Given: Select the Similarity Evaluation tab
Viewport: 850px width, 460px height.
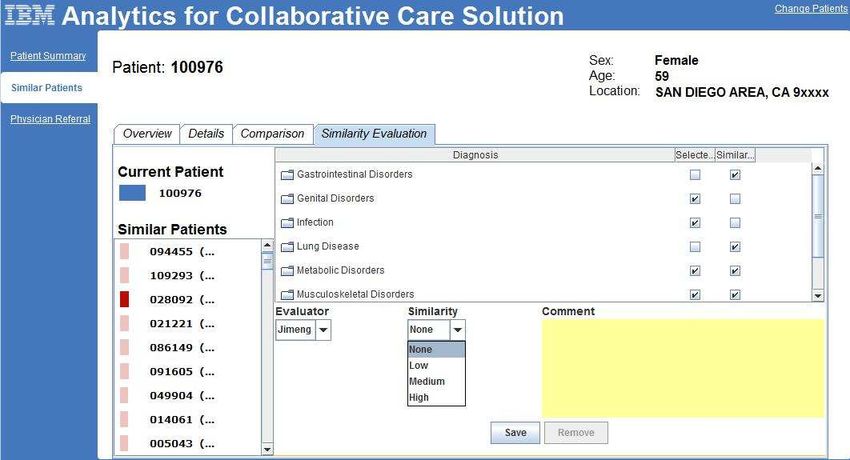Looking at the screenshot, I should [374, 134].
